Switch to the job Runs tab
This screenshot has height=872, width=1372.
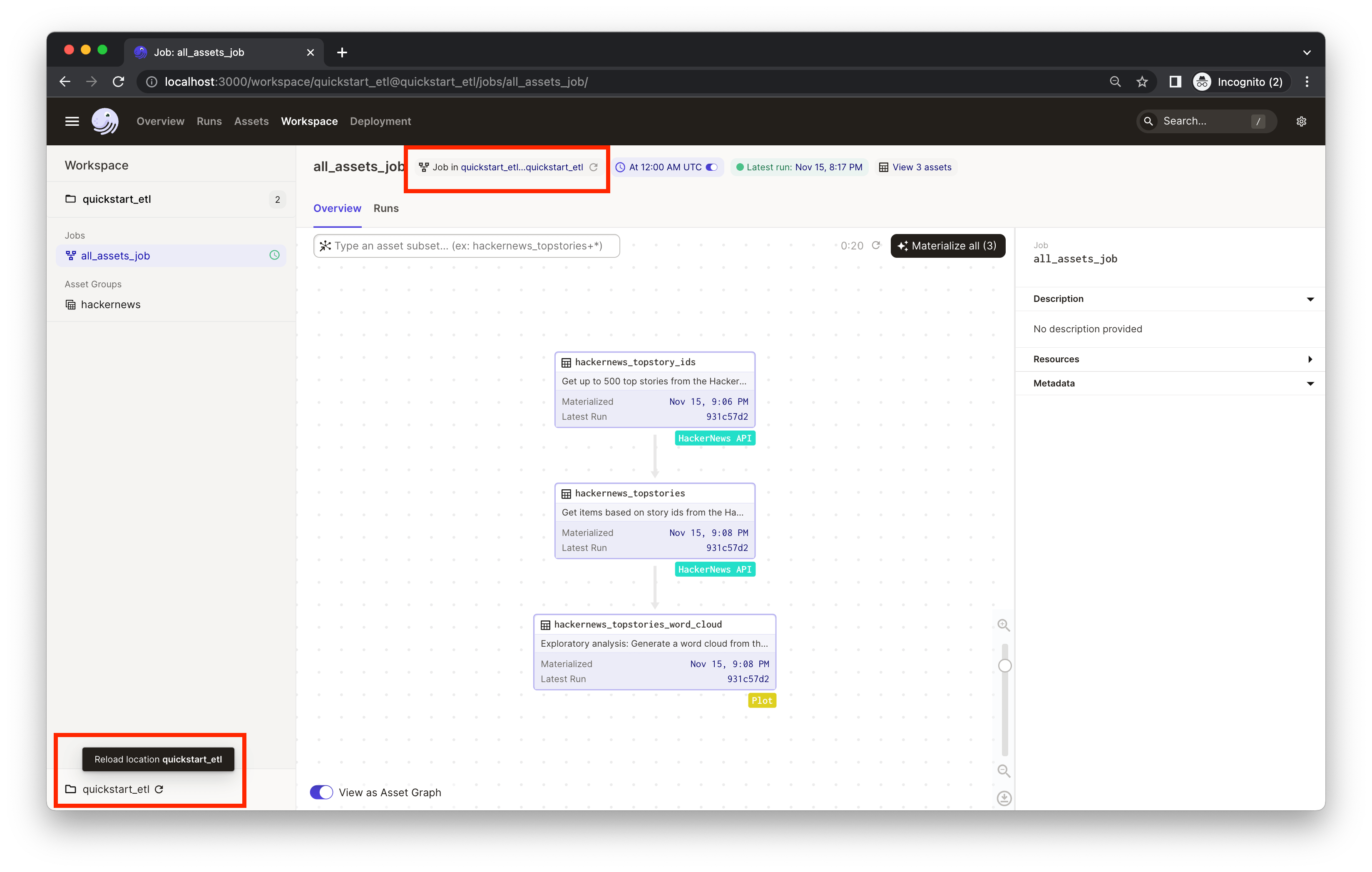tap(386, 209)
